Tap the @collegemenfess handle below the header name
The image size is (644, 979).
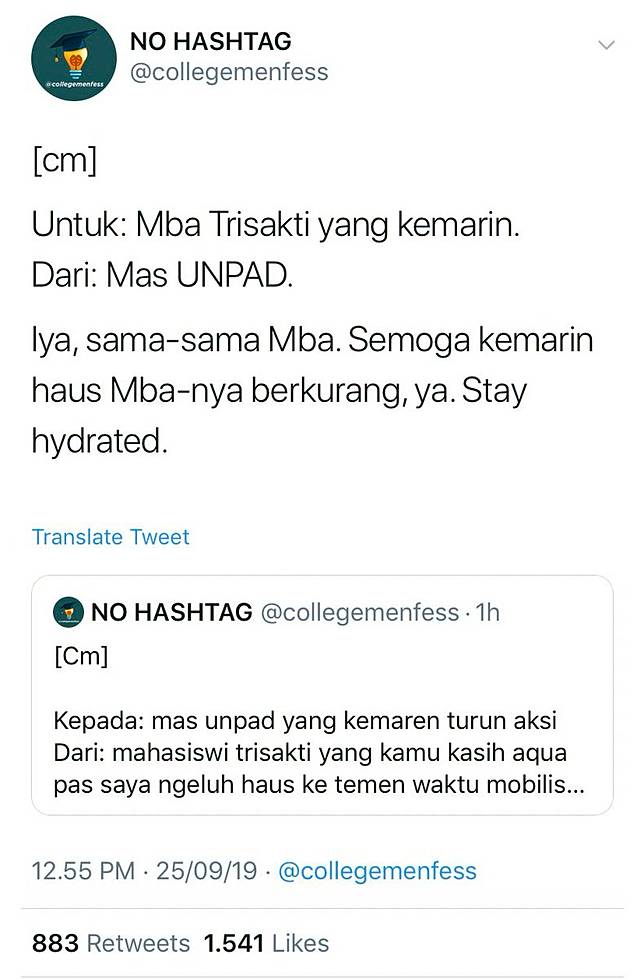[x=229, y=73]
